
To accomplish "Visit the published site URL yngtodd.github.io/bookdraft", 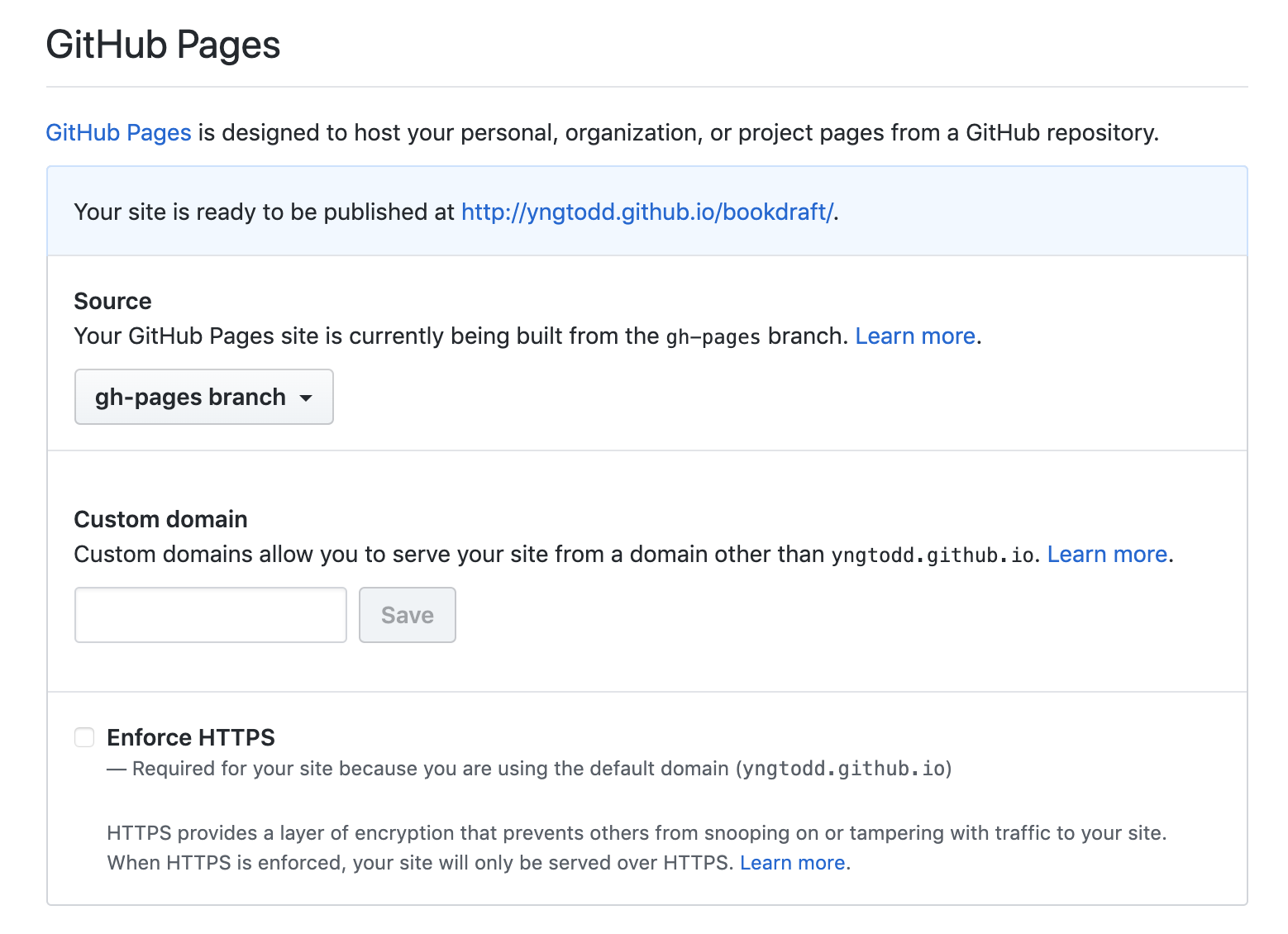I will coord(646,212).
